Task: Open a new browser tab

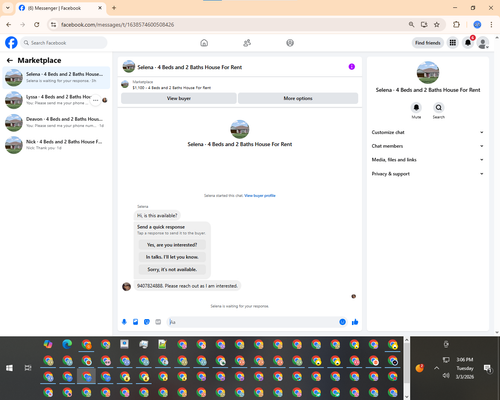Action: 114,8
